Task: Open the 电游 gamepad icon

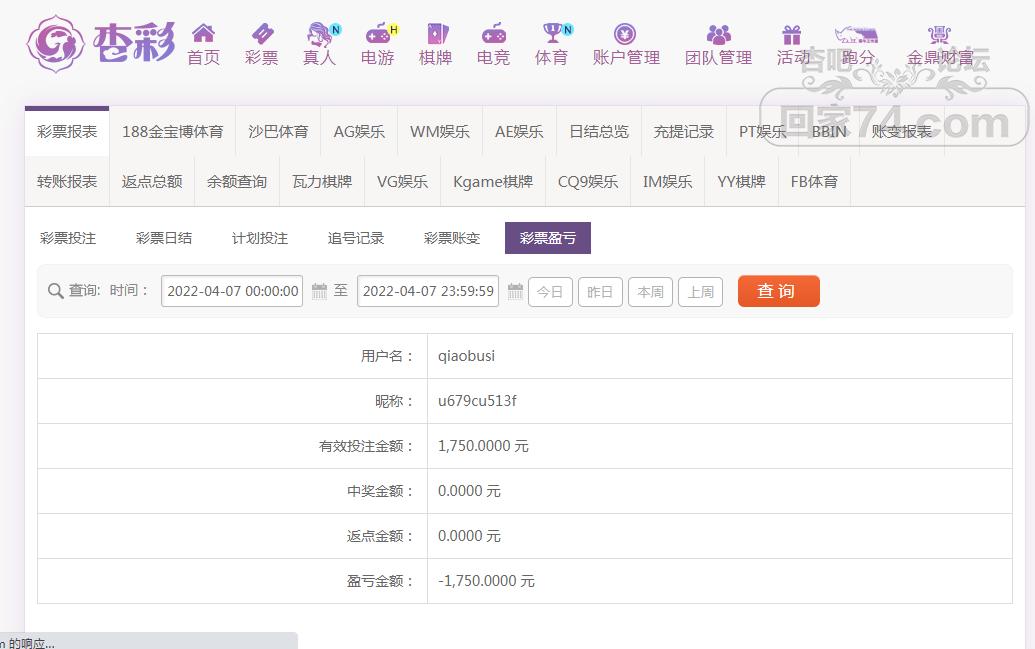Action: coord(378,34)
